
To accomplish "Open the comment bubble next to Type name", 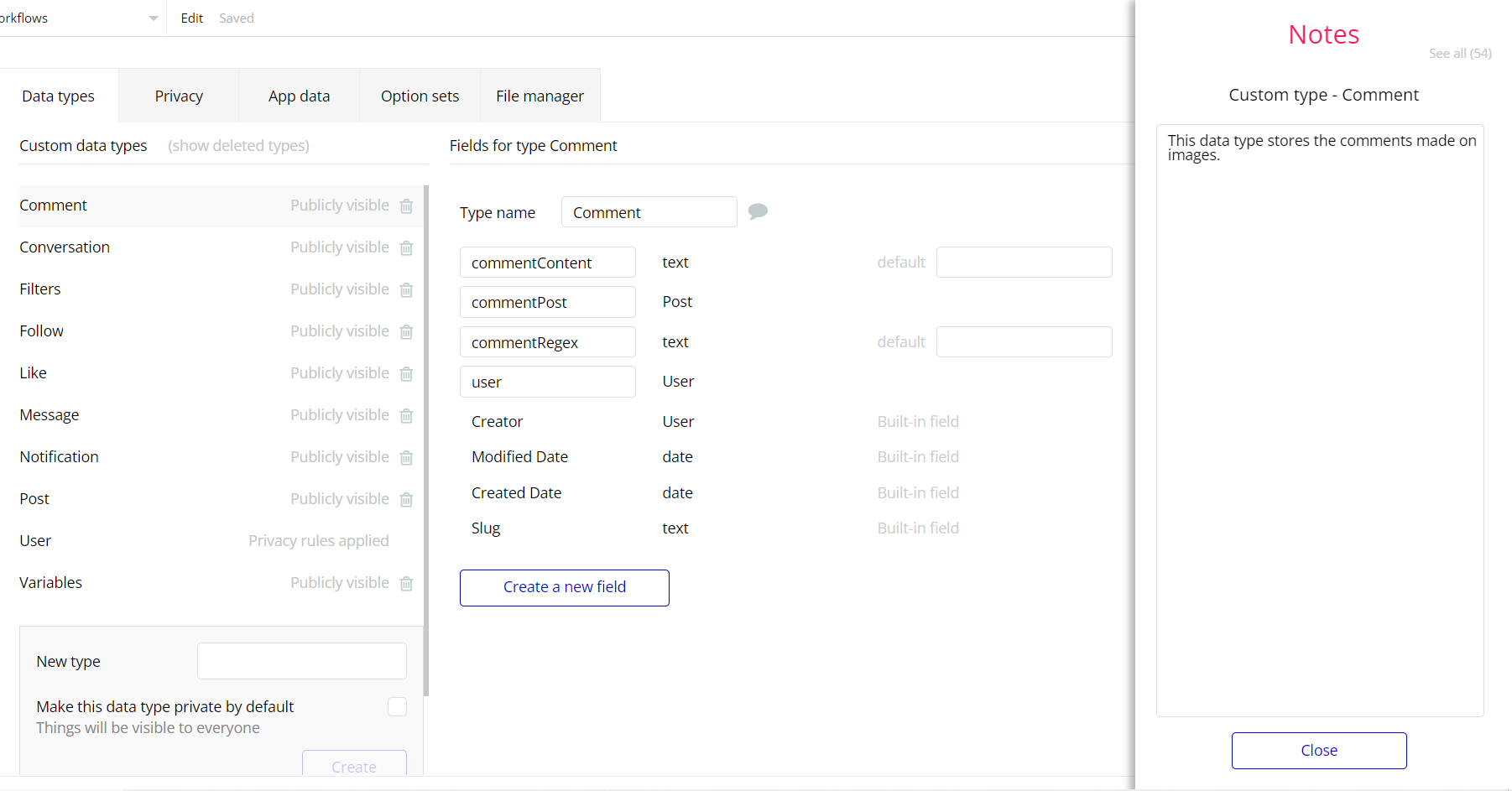I will [x=758, y=211].
